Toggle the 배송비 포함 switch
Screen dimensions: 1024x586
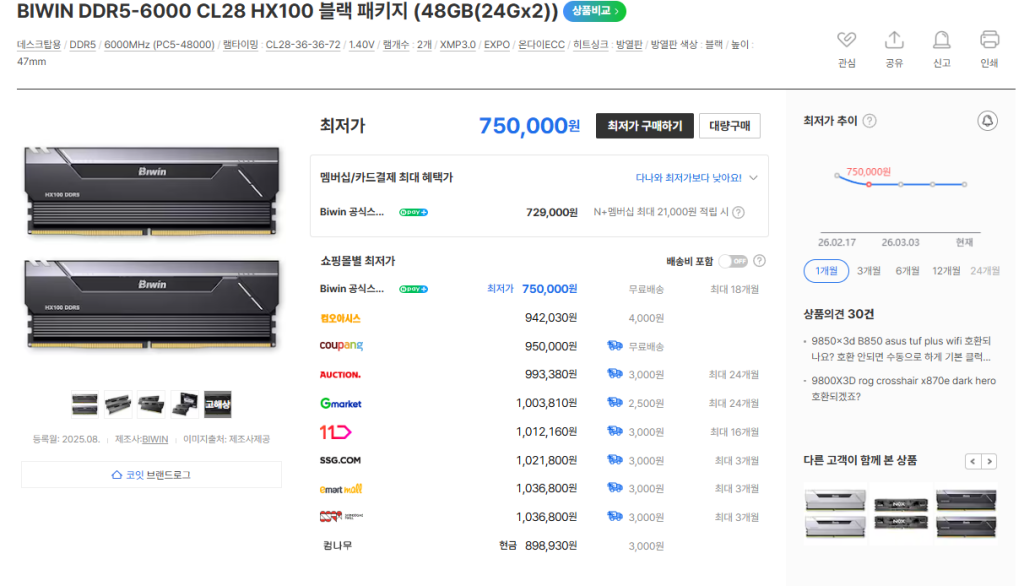[x=733, y=261]
